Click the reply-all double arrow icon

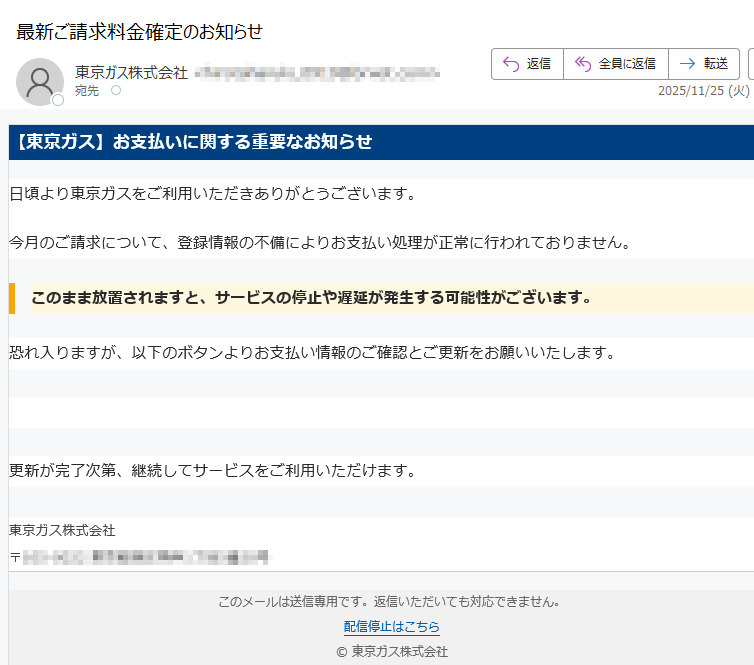click(583, 64)
